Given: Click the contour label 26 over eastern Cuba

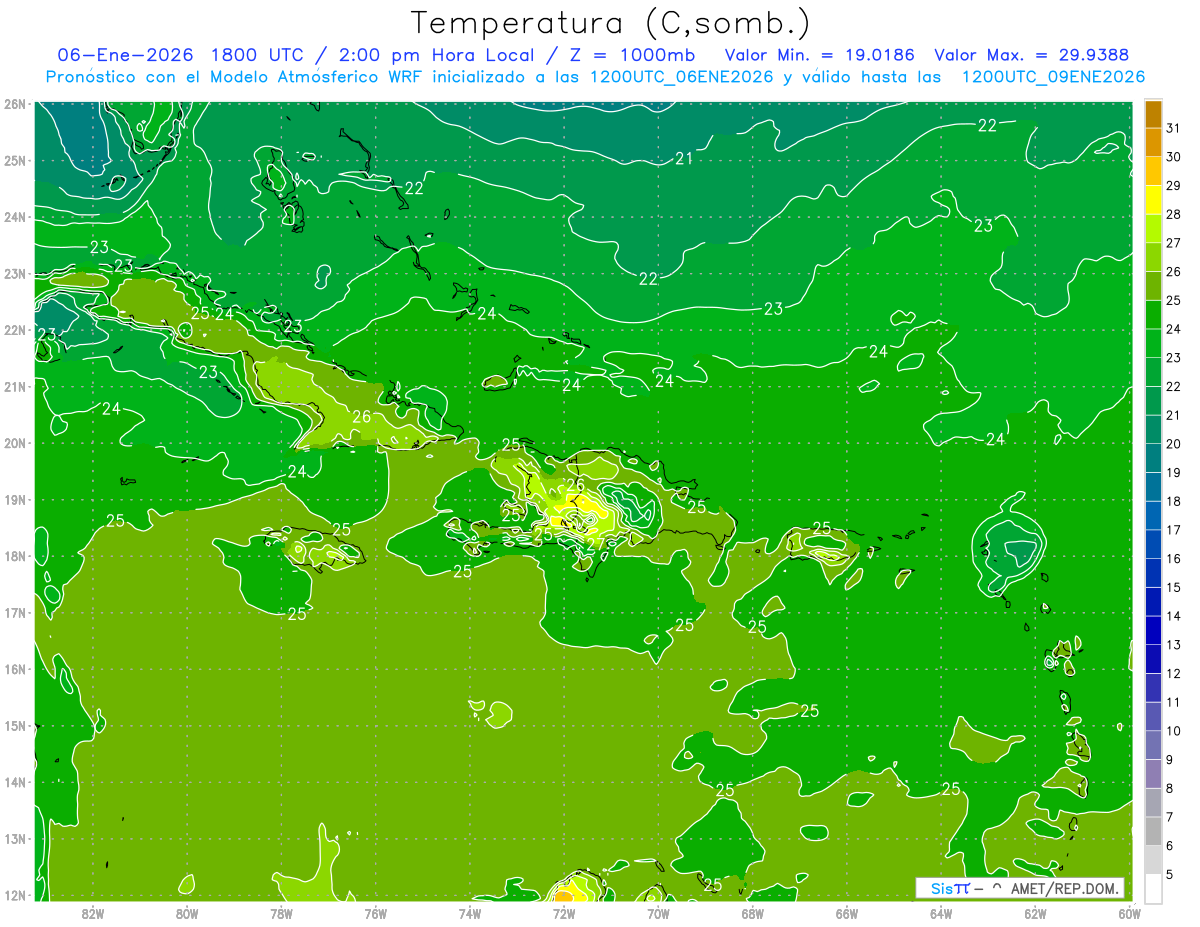Looking at the screenshot, I should pos(362,416).
